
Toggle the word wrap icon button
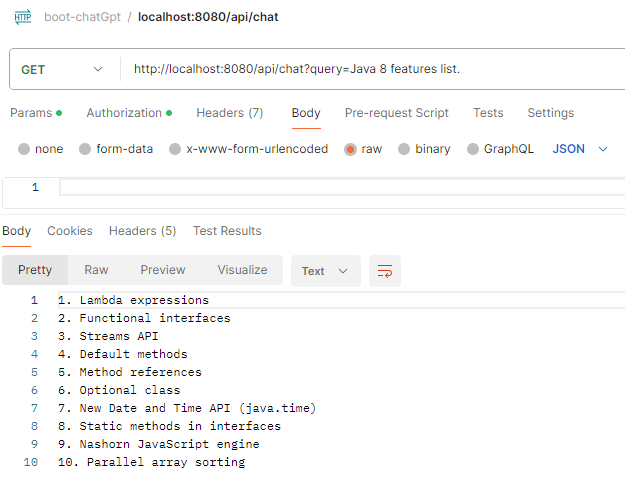click(385, 271)
